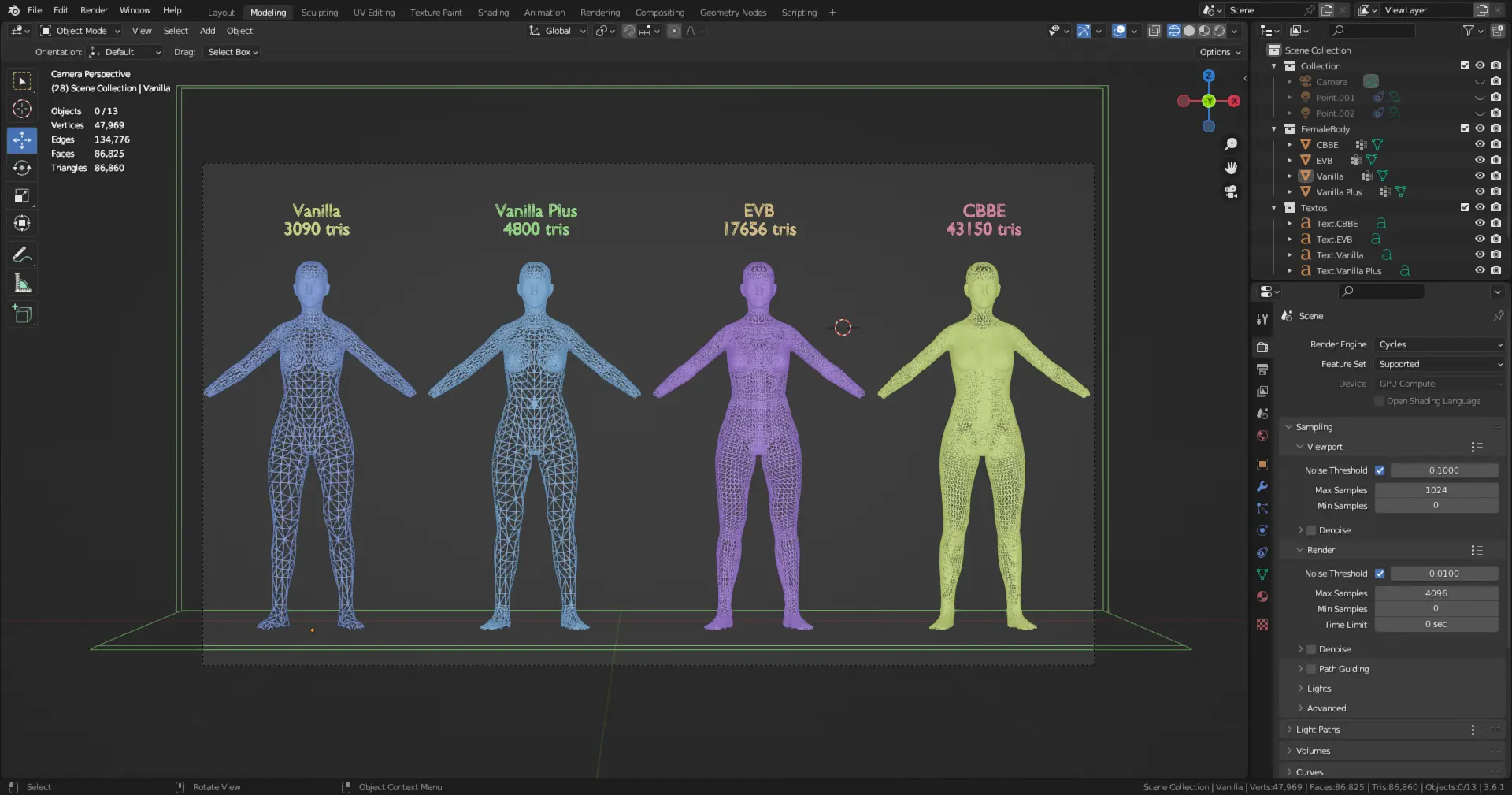Click the viewport zoom magnifier icon
Image resolution: width=1512 pixels, height=795 pixels.
1231,144
